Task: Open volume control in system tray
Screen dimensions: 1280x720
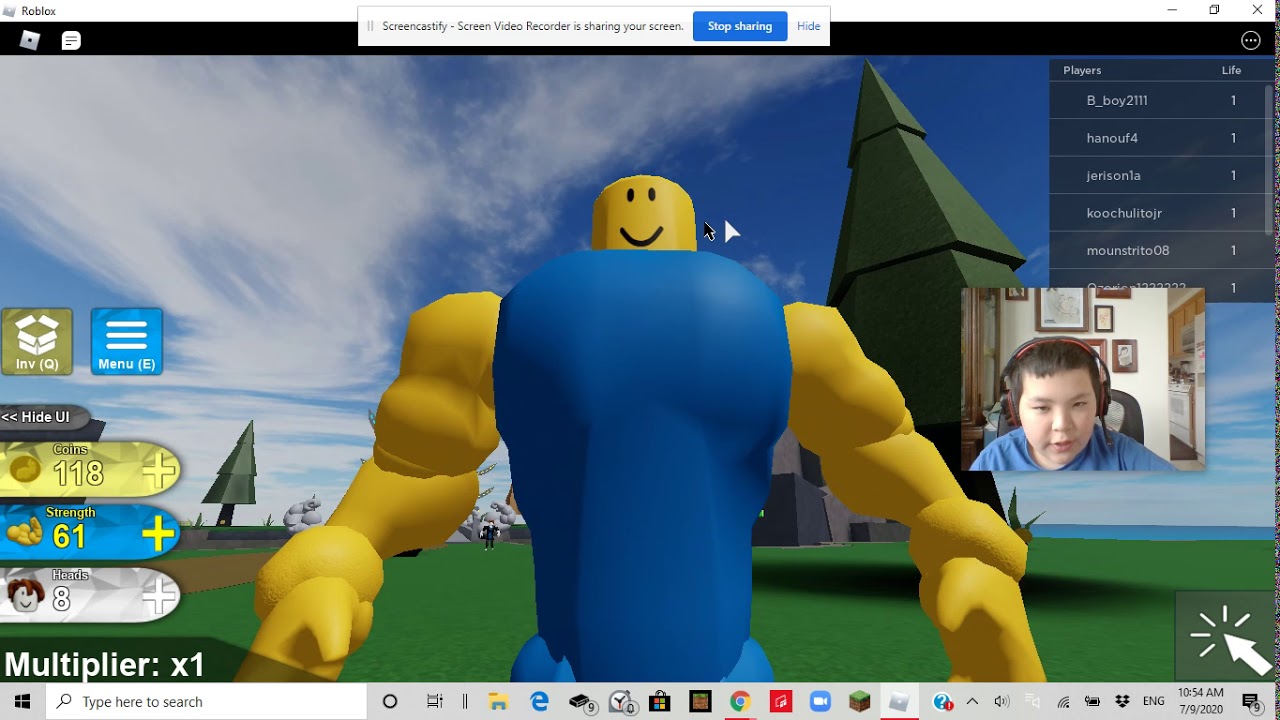Action: [1002, 702]
